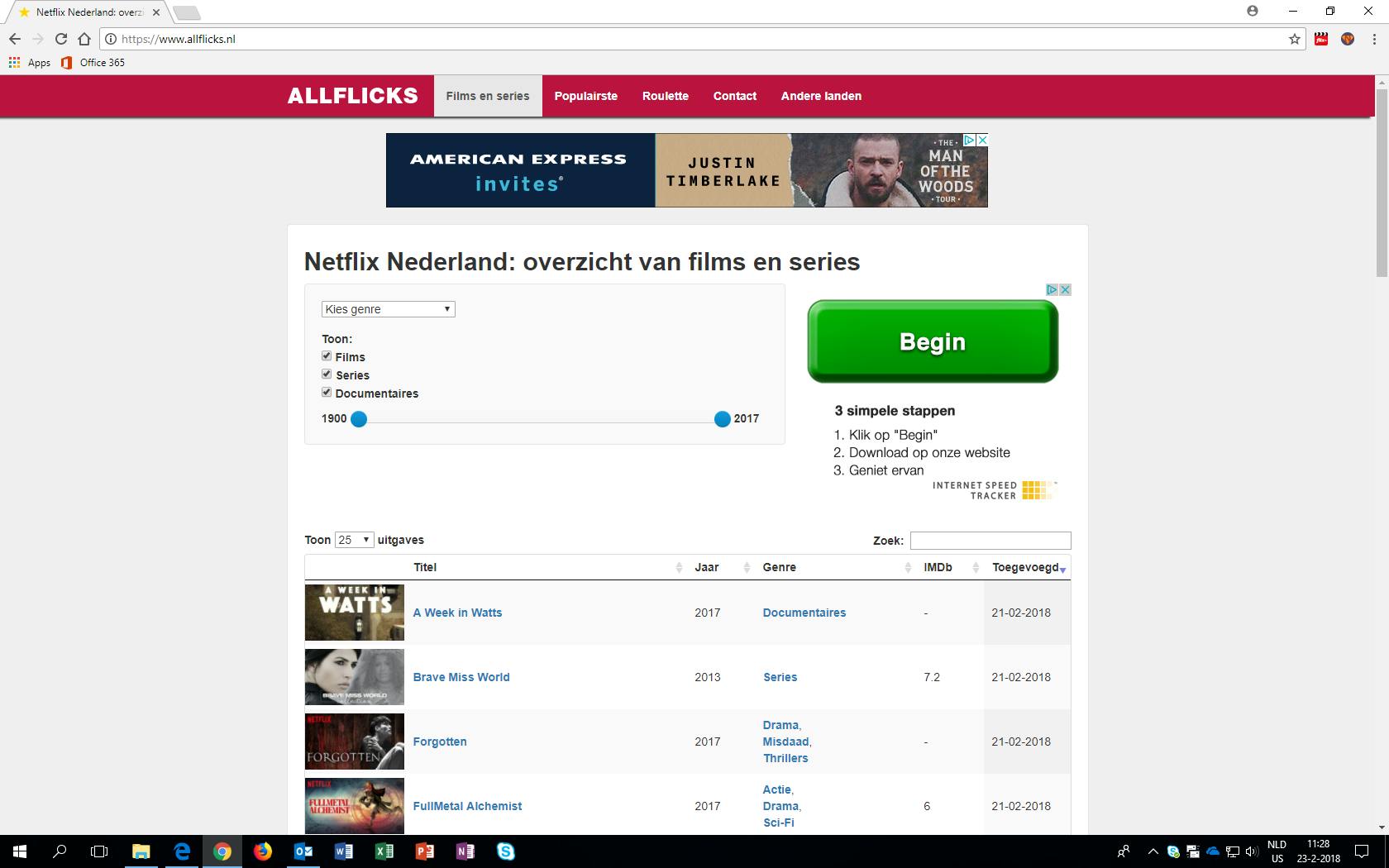The width and height of the screenshot is (1389, 868).
Task: Open the browser home page
Action: tap(84, 39)
